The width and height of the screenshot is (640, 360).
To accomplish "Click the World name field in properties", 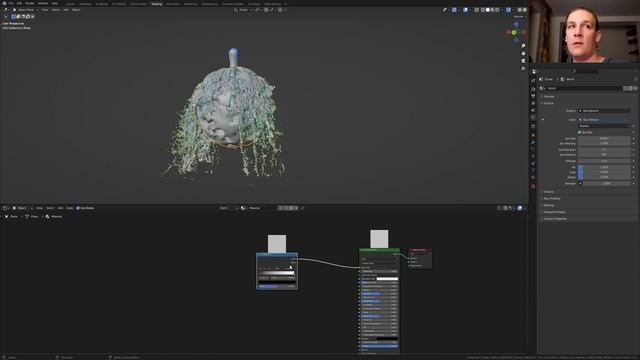I will 584,88.
